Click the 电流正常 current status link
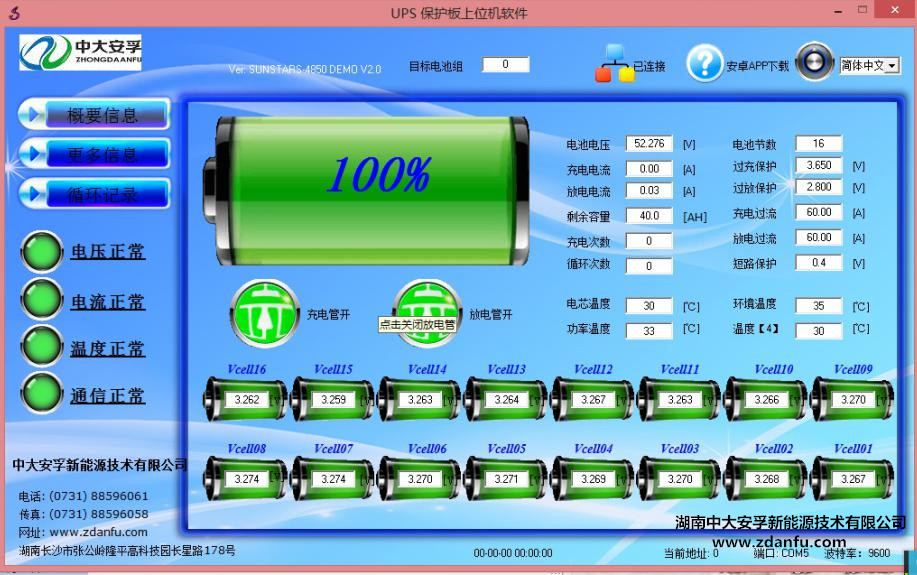The height and width of the screenshot is (575, 917). pos(108,302)
